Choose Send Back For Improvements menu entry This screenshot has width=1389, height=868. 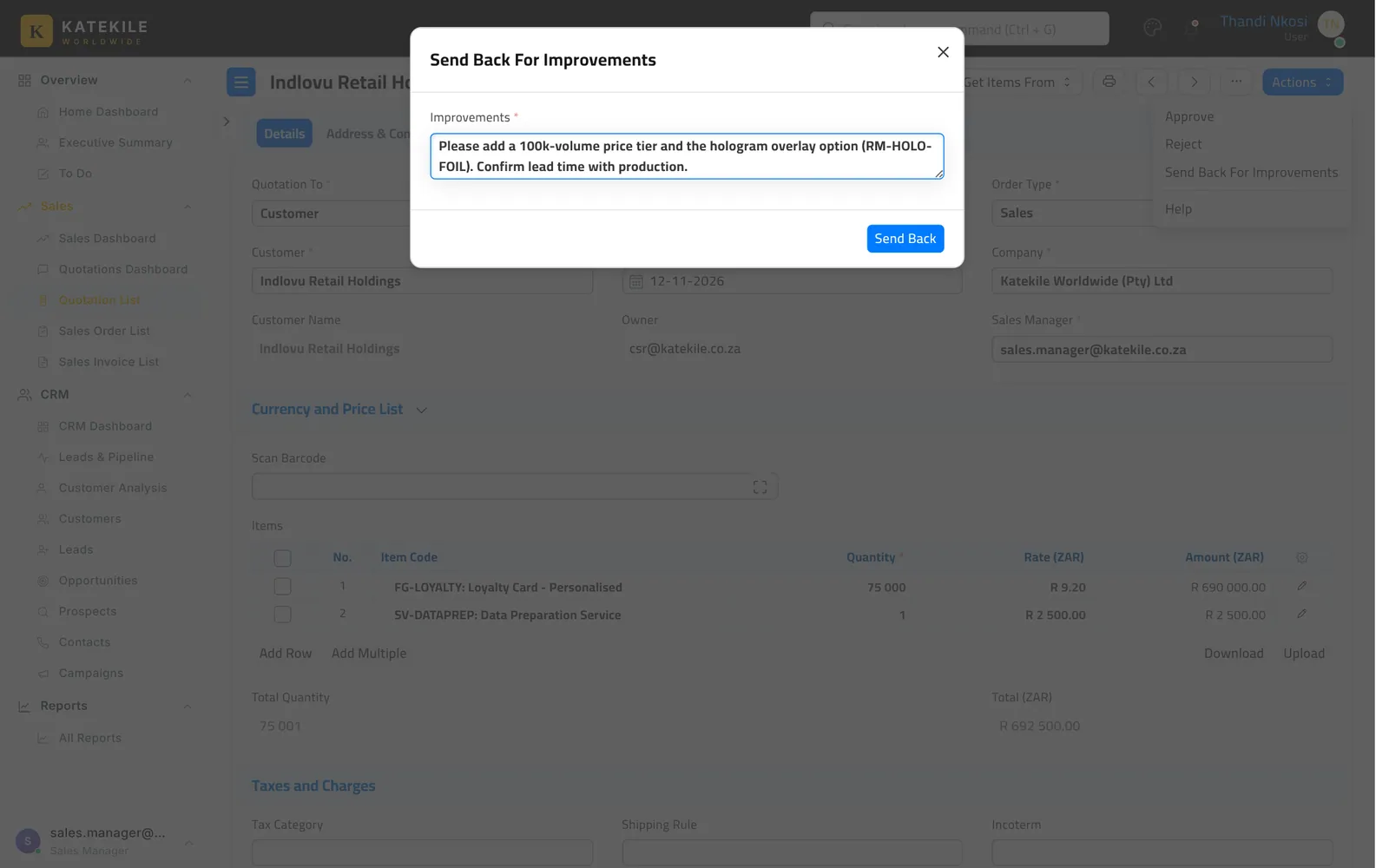[x=1251, y=173]
